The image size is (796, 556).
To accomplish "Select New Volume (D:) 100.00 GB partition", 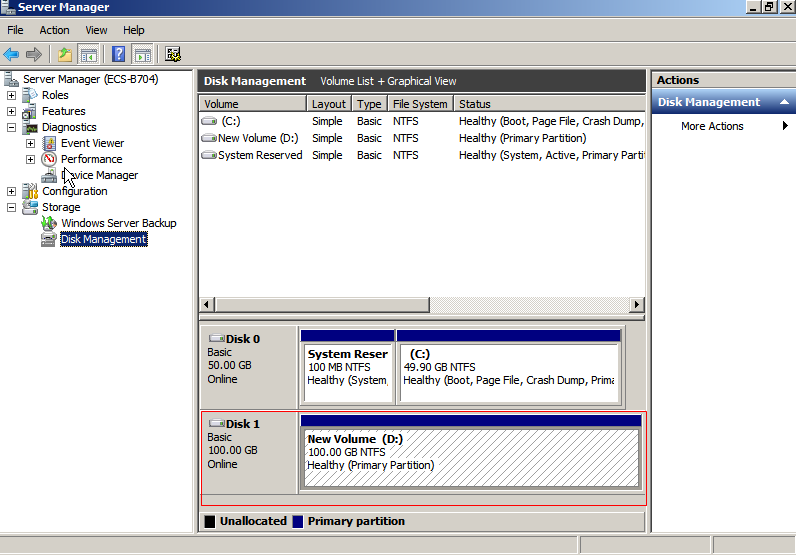I will pos(471,452).
